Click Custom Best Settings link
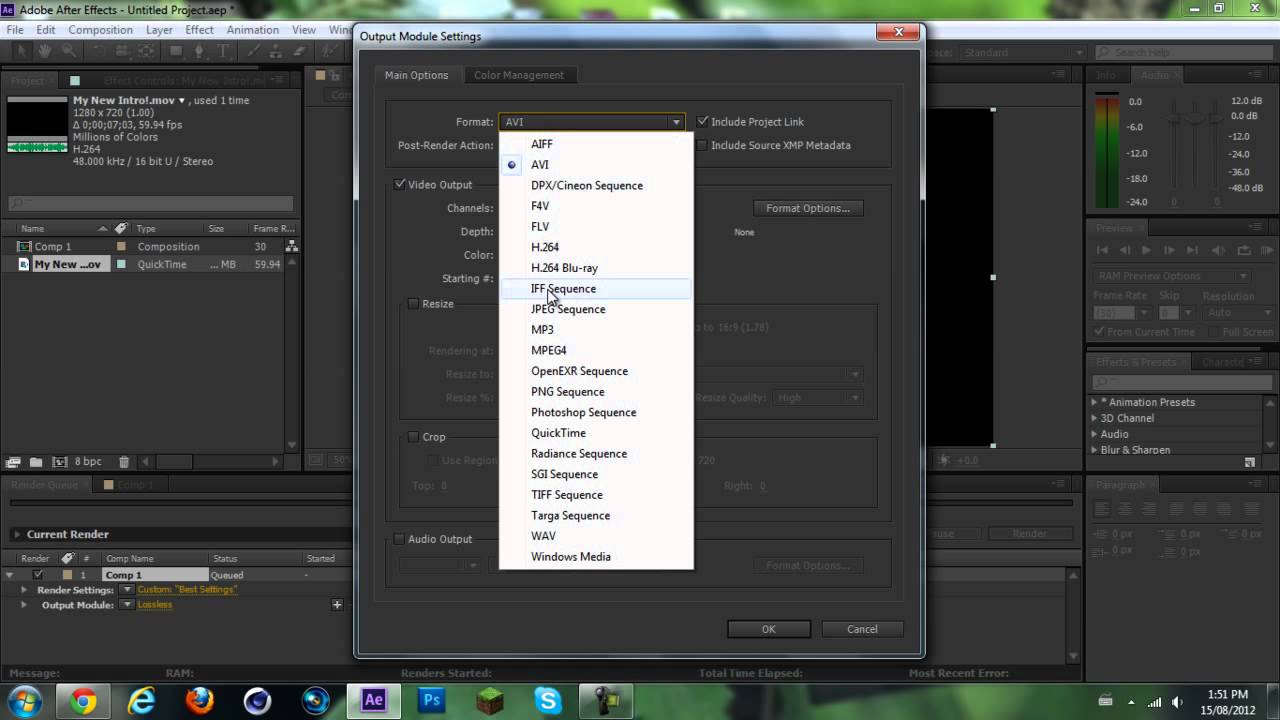 coord(188,590)
